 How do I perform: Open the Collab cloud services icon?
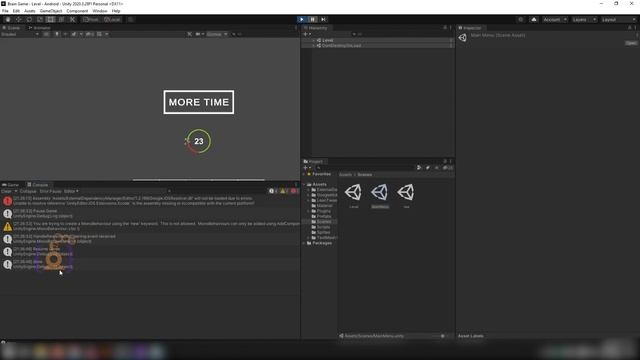tap(533, 19)
